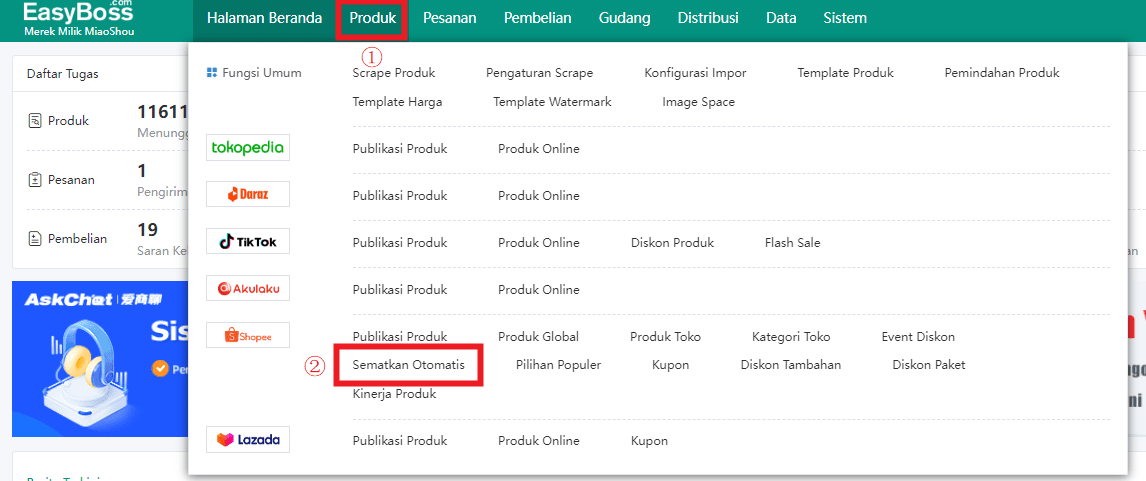Open Template Watermark link
Image resolution: width=1146 pixels, height=481 pixels.
click(552, 102)
